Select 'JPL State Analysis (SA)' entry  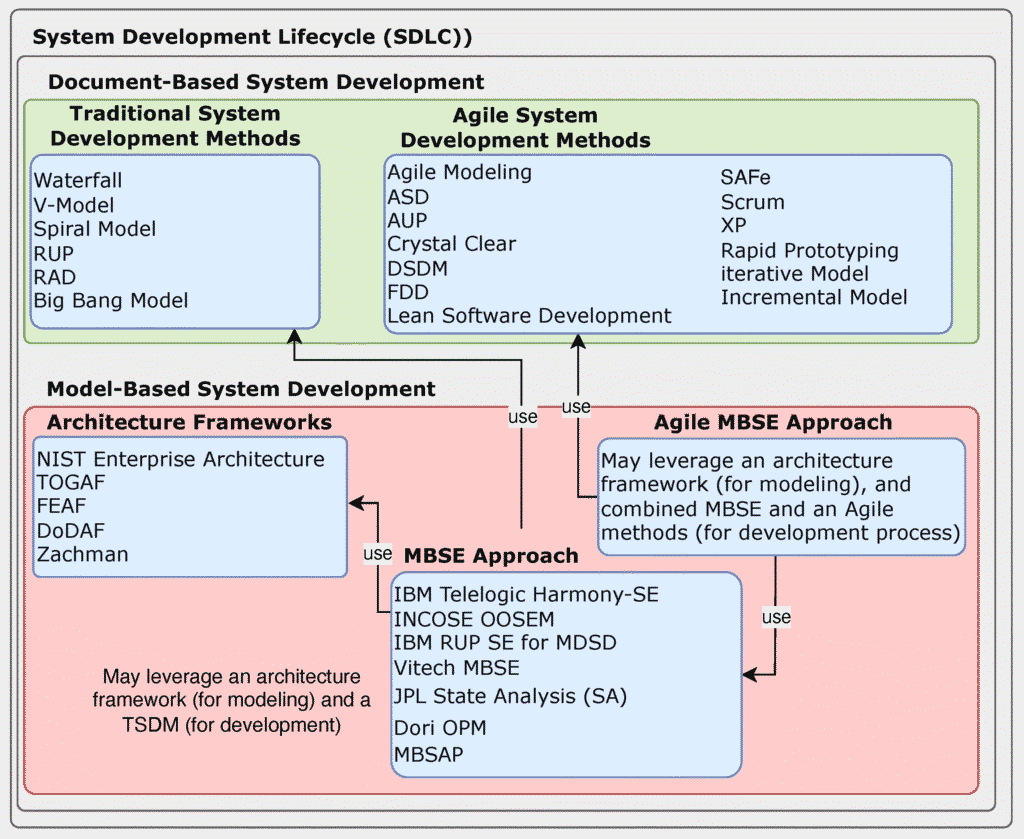coord(510,697)
